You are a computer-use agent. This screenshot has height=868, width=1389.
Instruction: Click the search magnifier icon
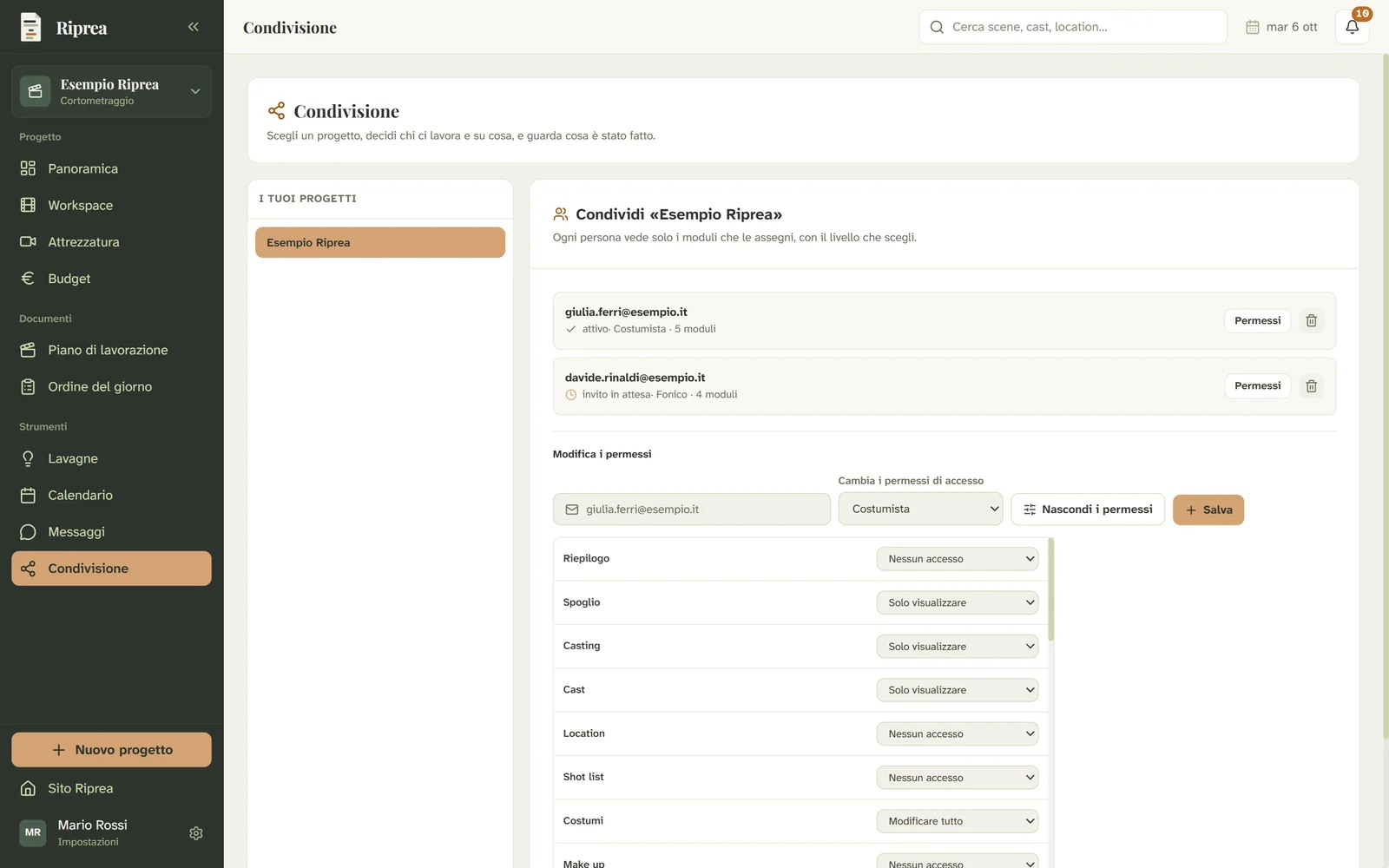tap(937, 27)
